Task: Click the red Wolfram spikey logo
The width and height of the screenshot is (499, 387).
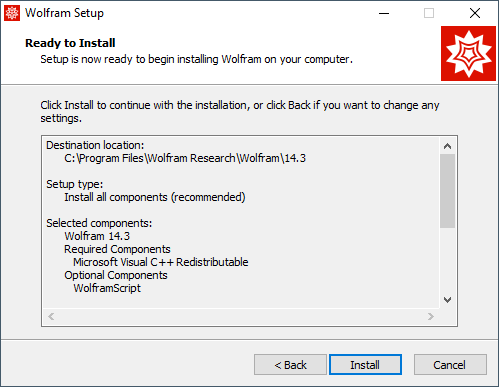Action: point(468,53)
